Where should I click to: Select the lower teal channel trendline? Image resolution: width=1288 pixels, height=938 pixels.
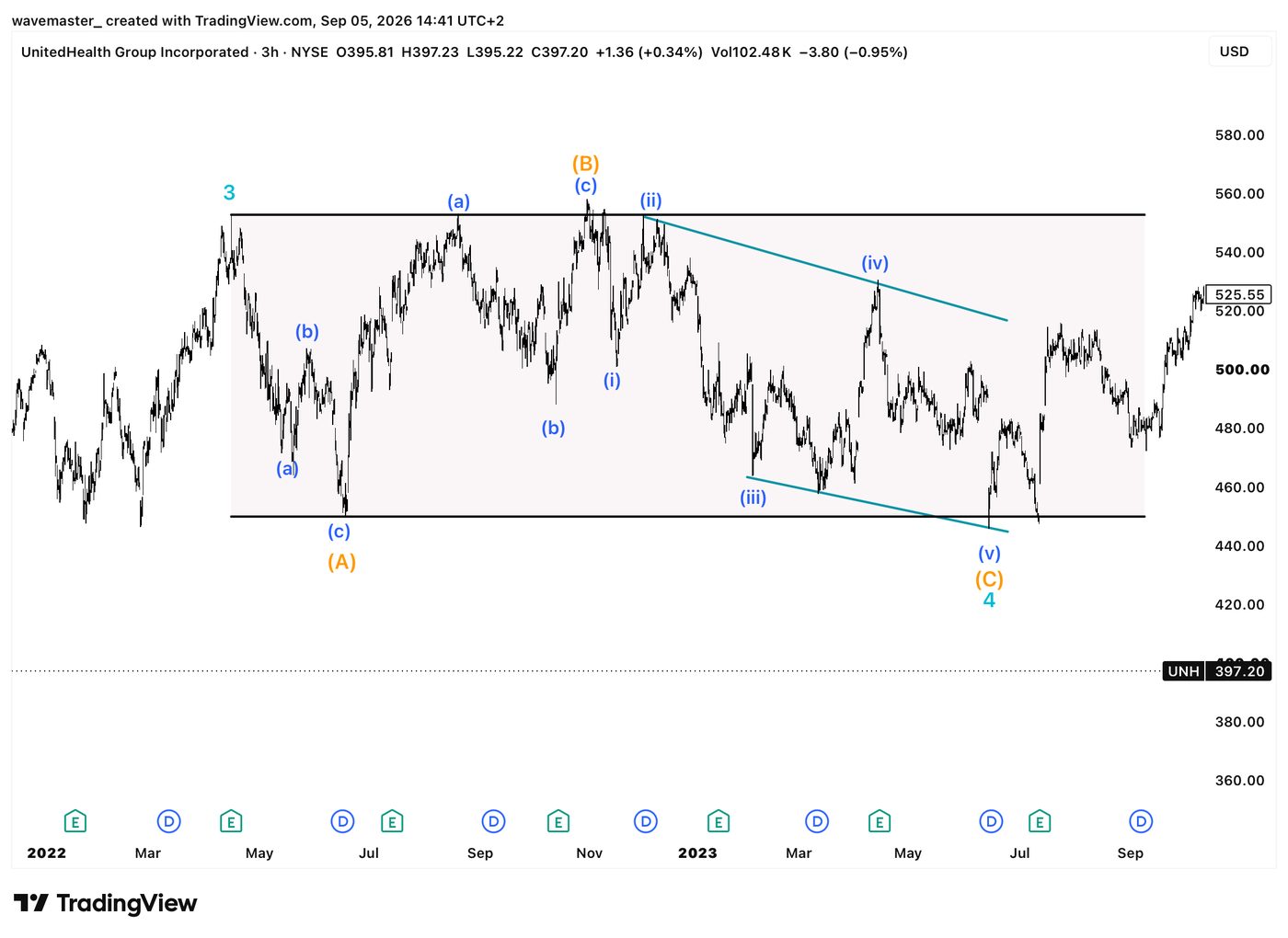point(877,504)
